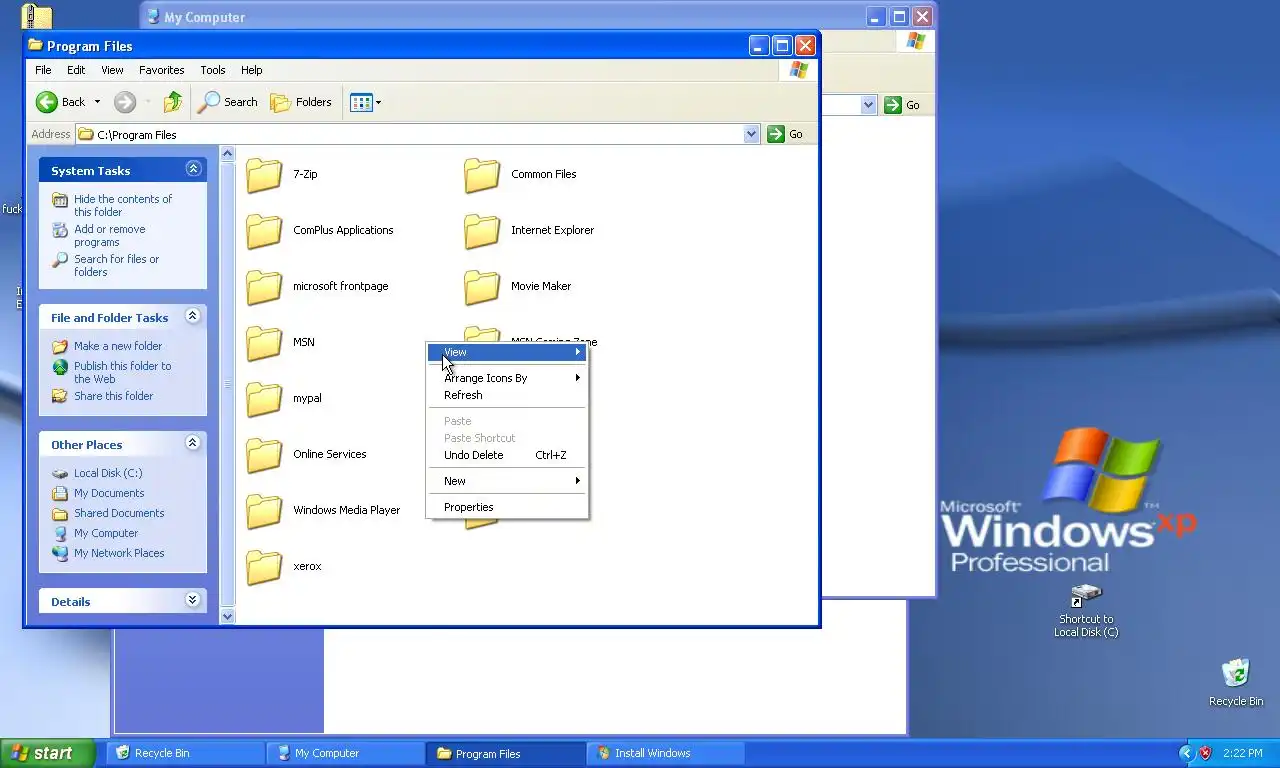1280x768 pixels.
Task: Switch to My Computer taskbar button
Action: (x=346, y=753)
